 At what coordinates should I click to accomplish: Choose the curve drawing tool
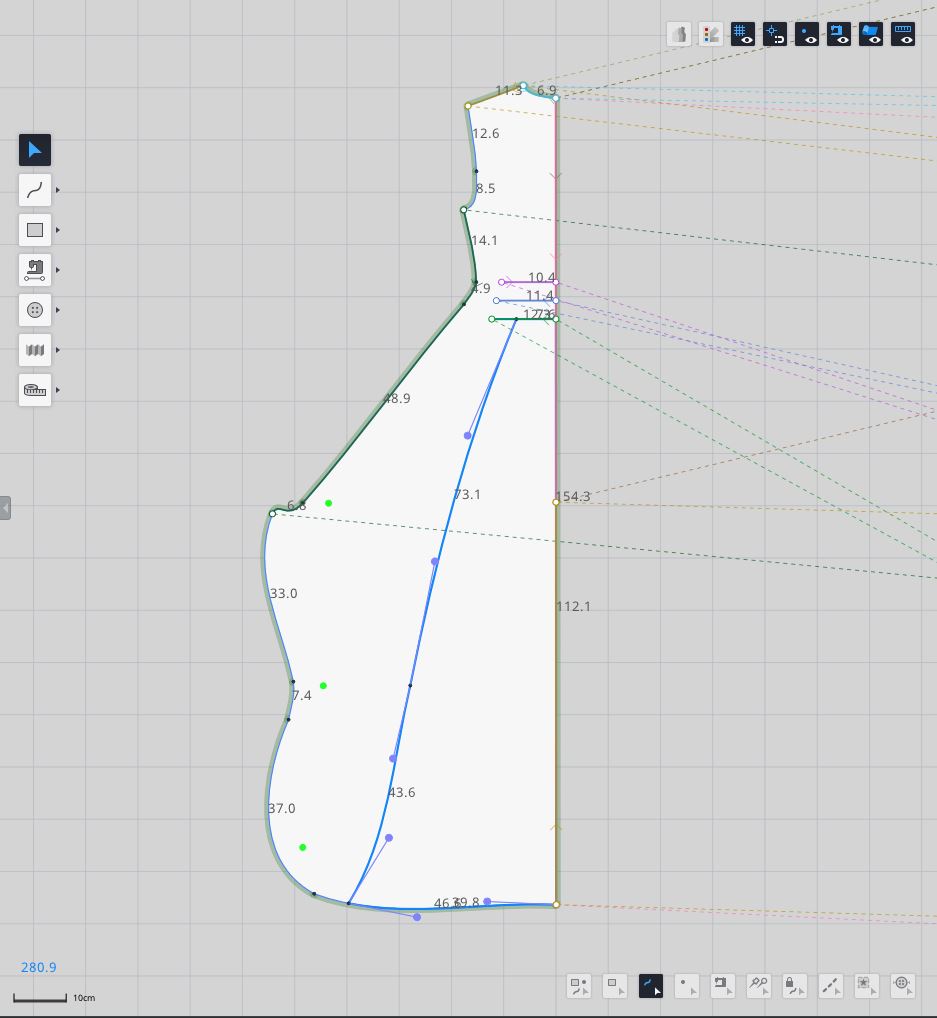35,190
